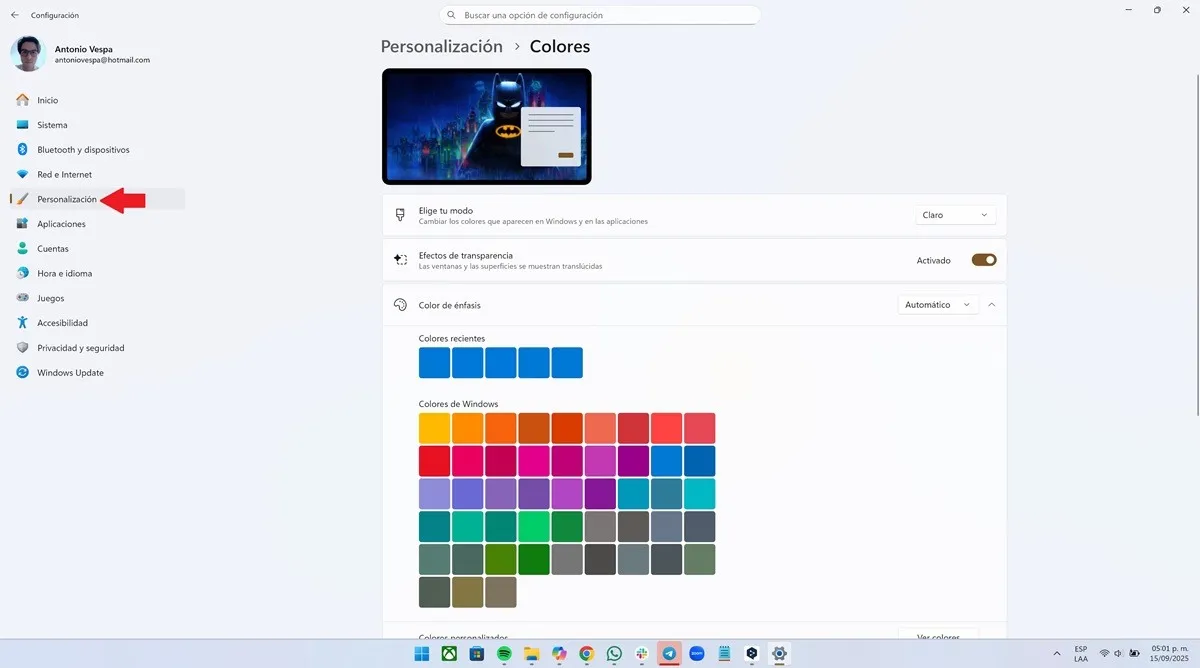
Task: Go back with the arrow beside Configuración
Action: 14,15
